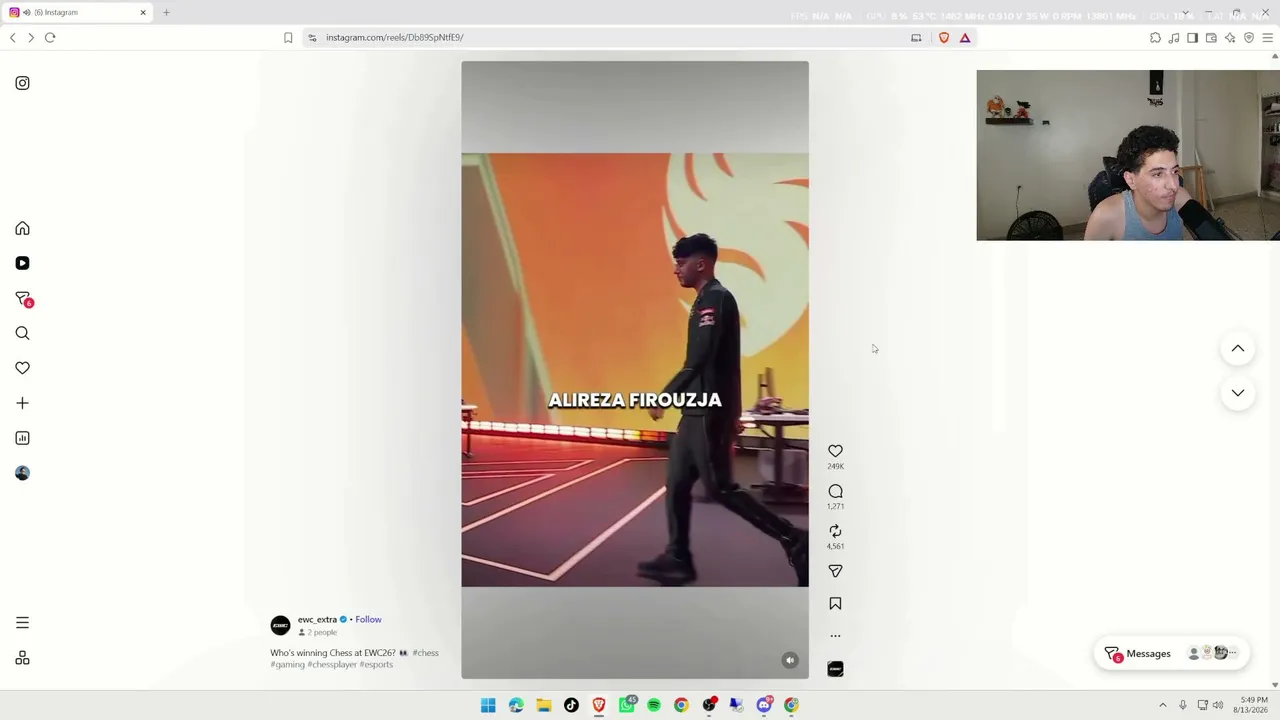Open File Explorer from taskbar
This screenshot has width=1280, height=720.
[544, 705]
